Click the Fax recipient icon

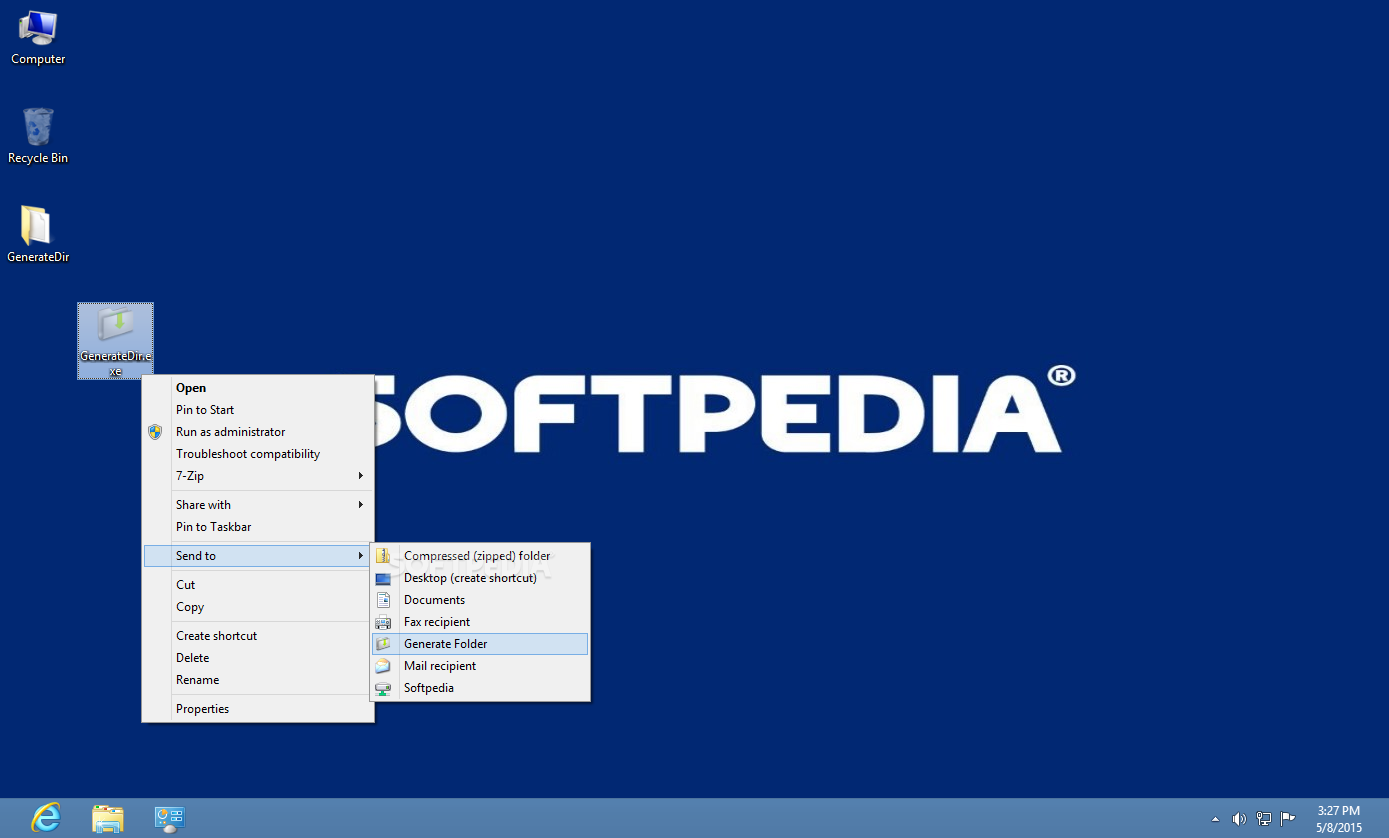pos(383,622)
